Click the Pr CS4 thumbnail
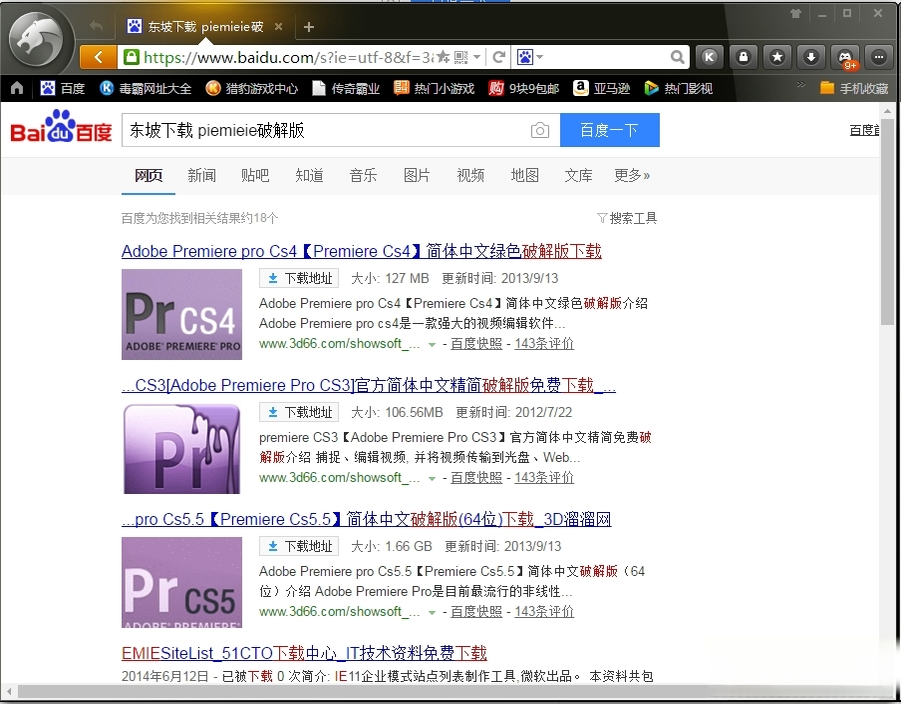 click(182, 314)
